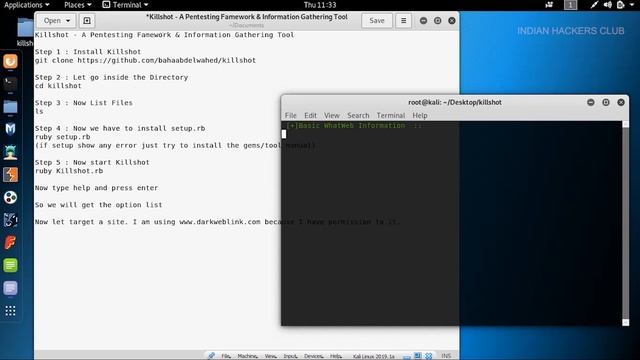
Task: Click the 'Kali Linux 2019.1a' statusbar label
Action: [373, 356]
